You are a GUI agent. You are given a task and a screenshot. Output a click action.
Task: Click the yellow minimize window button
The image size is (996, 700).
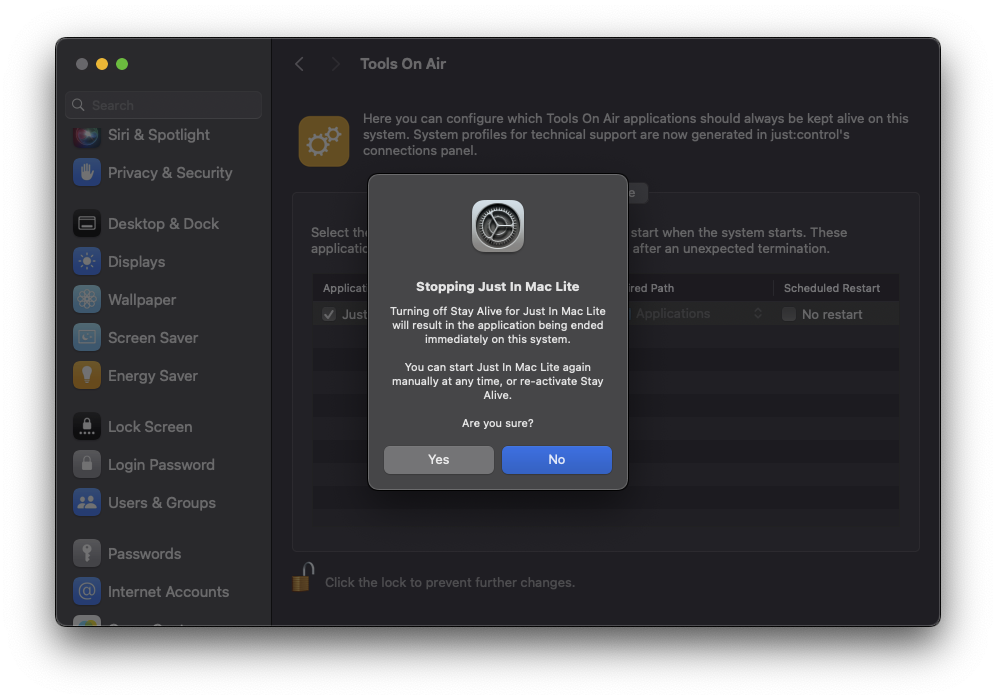[x=102, y=64]
